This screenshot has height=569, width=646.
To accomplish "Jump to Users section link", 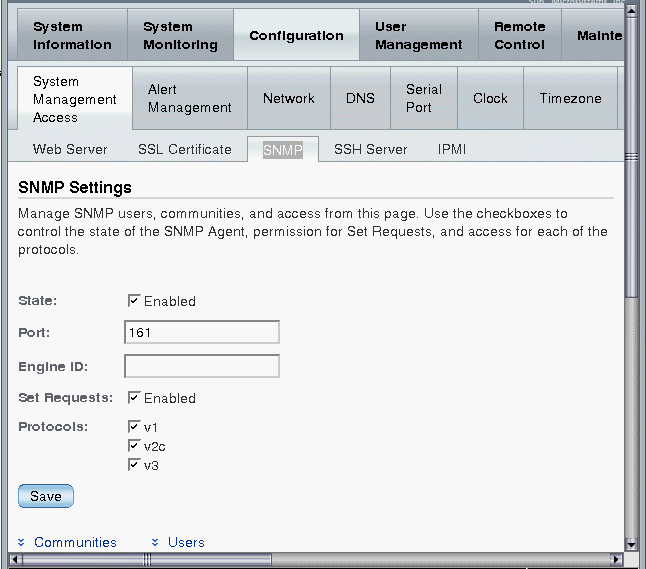I will click(186, 542).
